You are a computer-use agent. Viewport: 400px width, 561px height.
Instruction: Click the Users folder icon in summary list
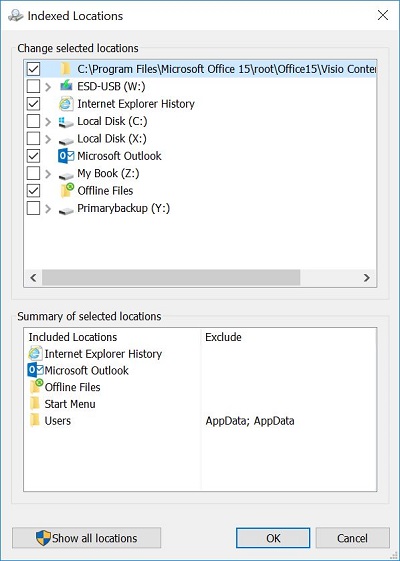click(35, 421)
